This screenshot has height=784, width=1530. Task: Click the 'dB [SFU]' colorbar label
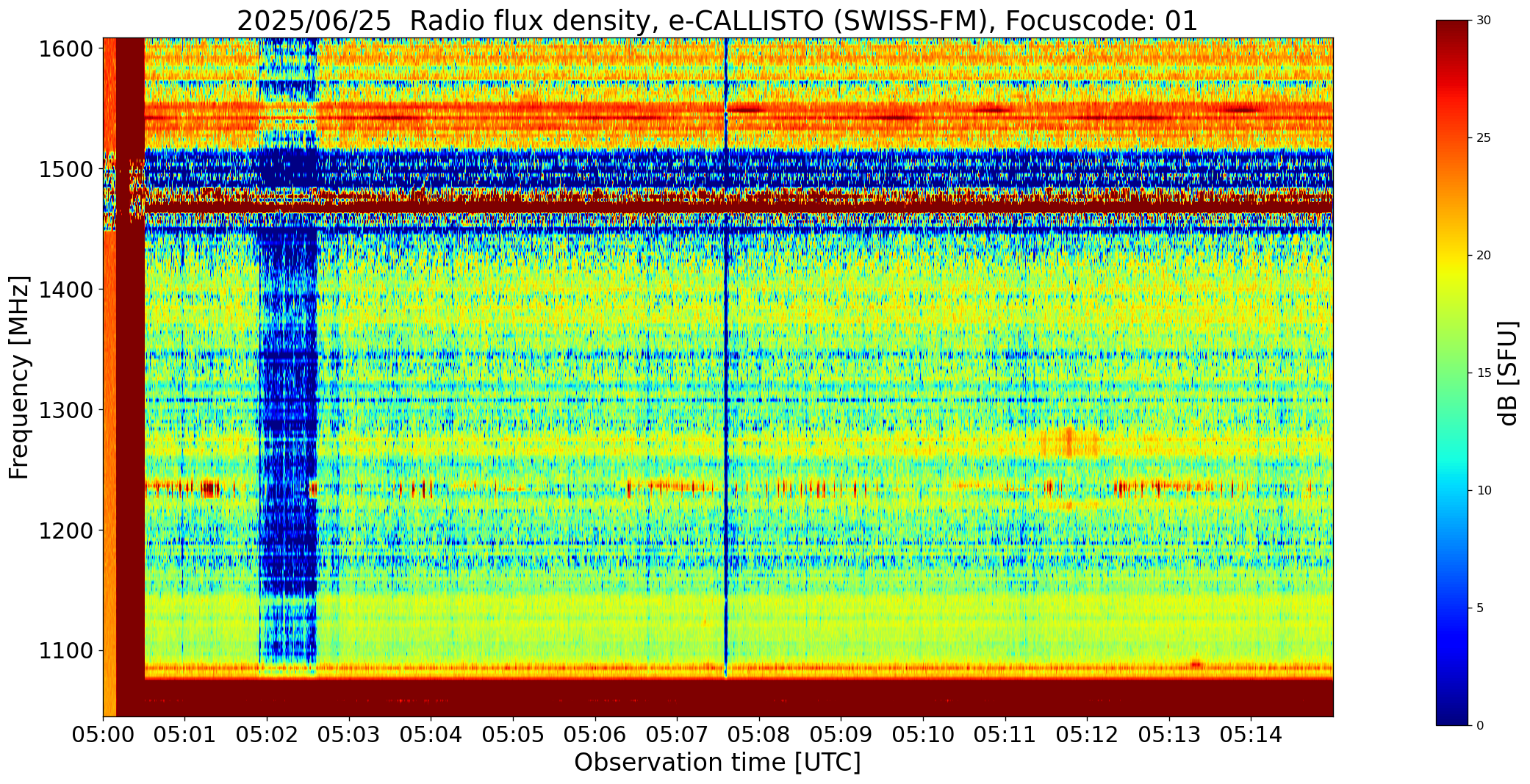1508,373
